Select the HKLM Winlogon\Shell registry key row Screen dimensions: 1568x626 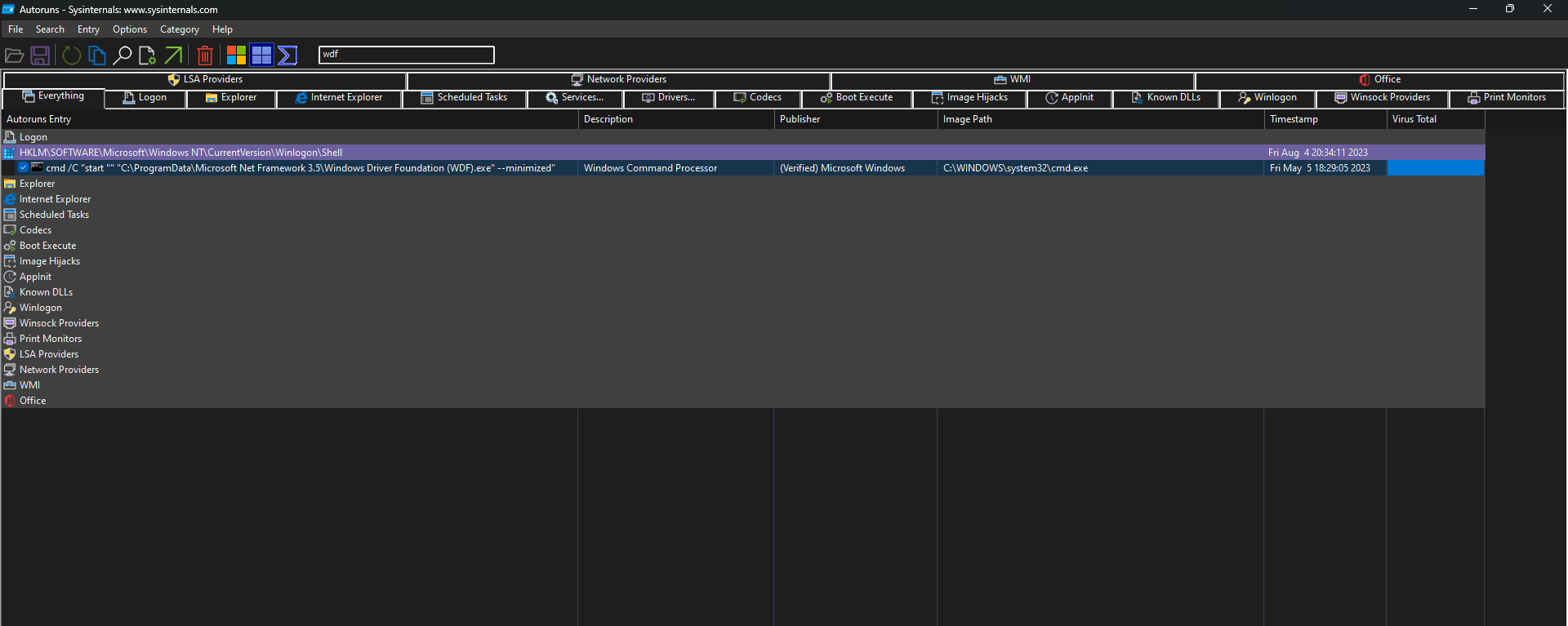click(x=743, y=153)
